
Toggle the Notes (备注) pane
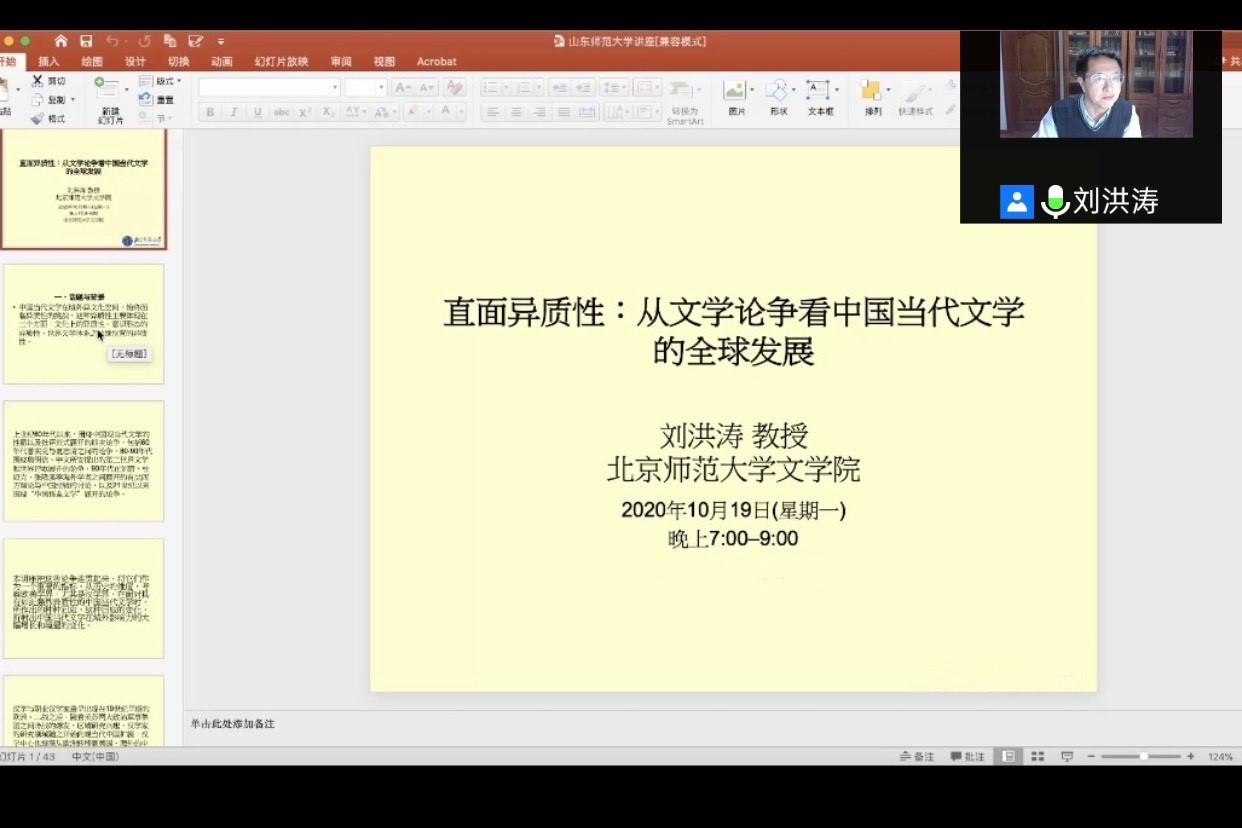(x=917, y=757)
